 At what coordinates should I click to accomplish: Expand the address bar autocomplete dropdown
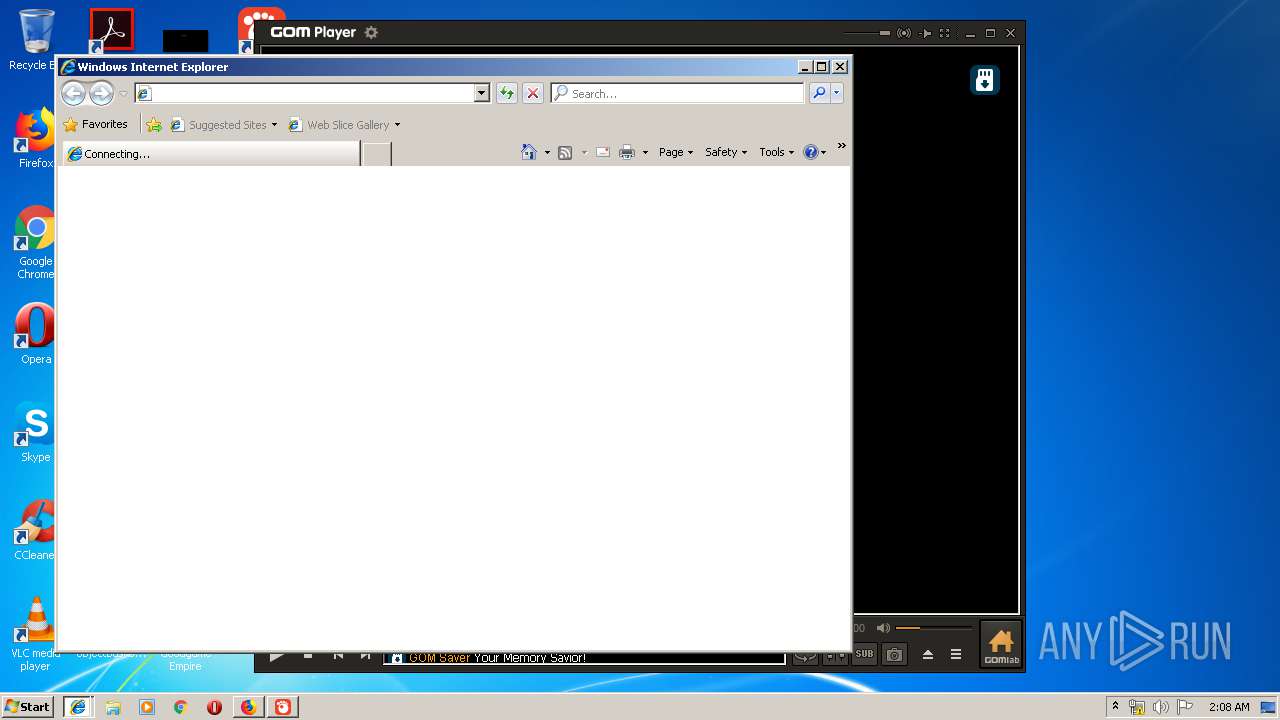coord(481,93)
